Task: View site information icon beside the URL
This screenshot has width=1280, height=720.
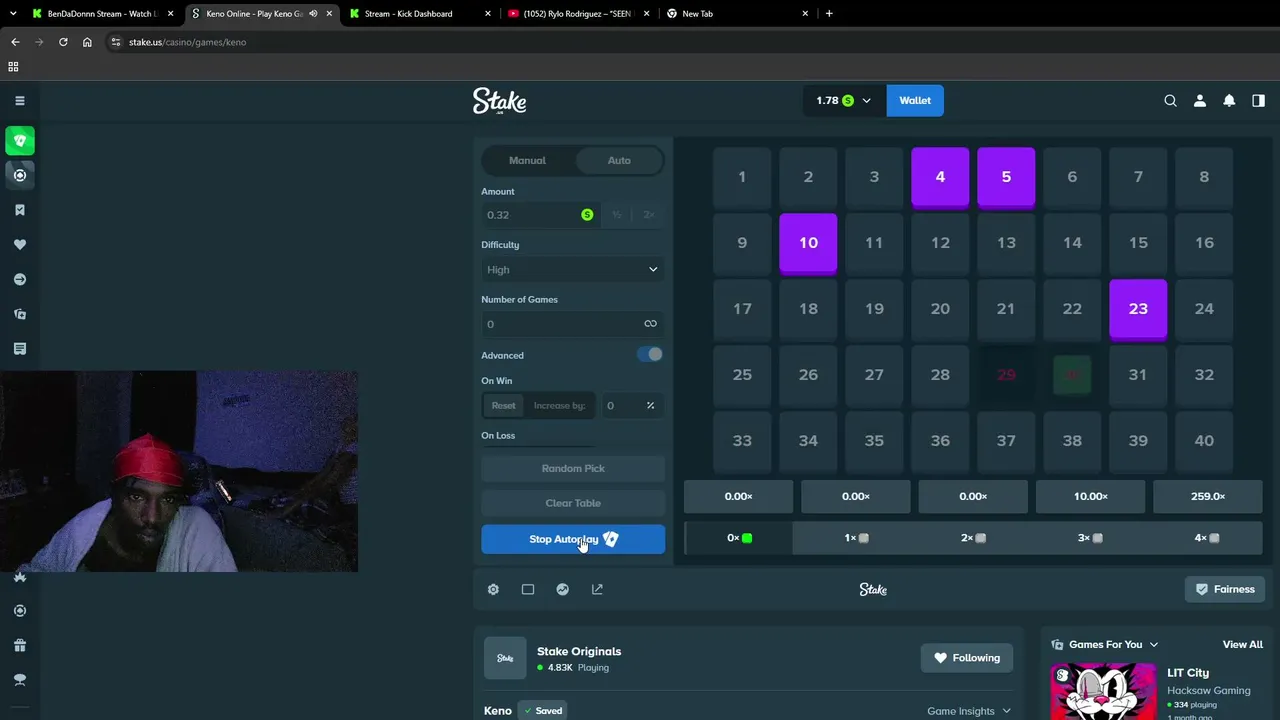Action: (116, 42)
